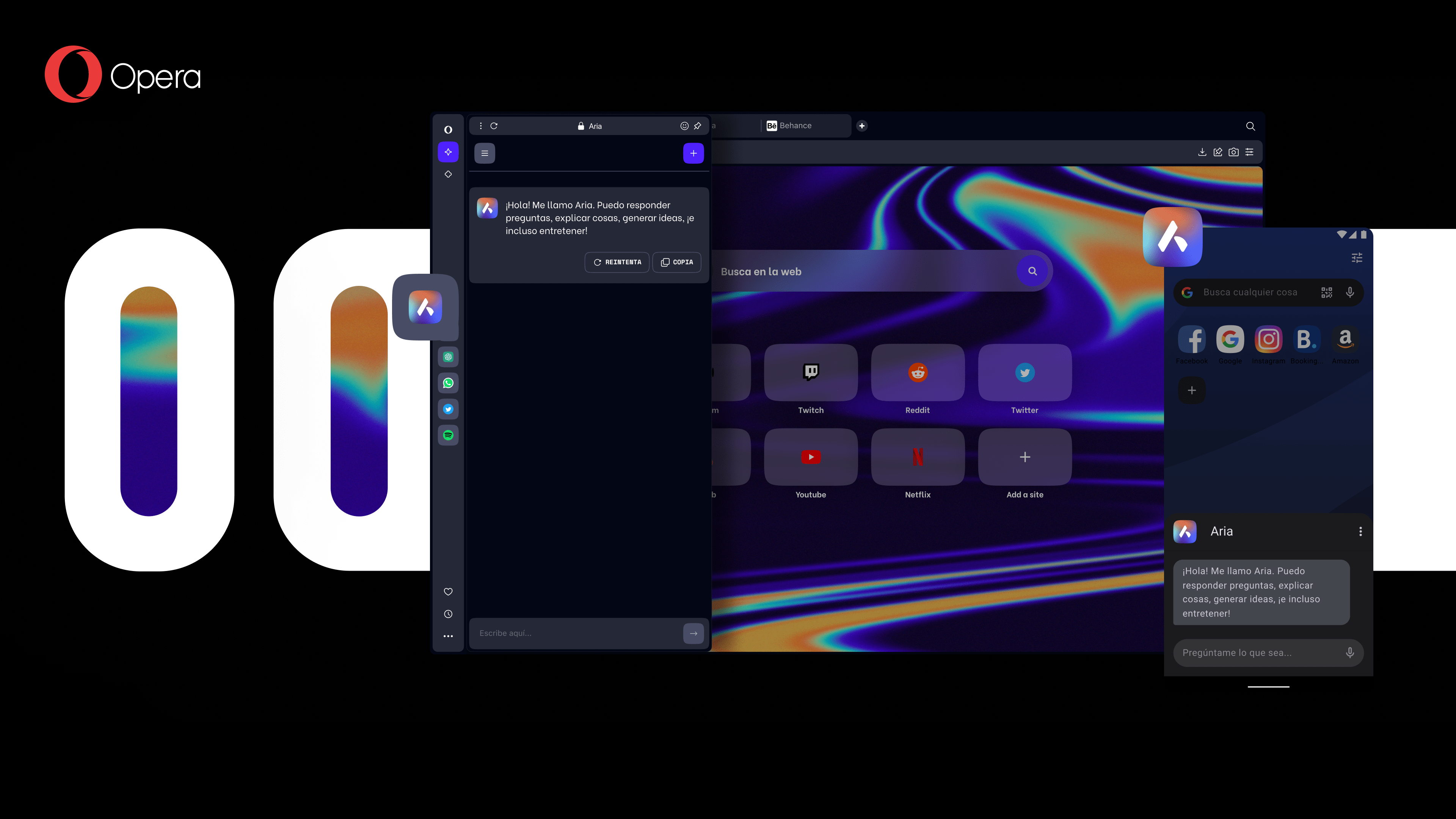Open the Netflix speed dial tile
Image resolution: width=1456 pixels, height=819 pixels.
918,457
